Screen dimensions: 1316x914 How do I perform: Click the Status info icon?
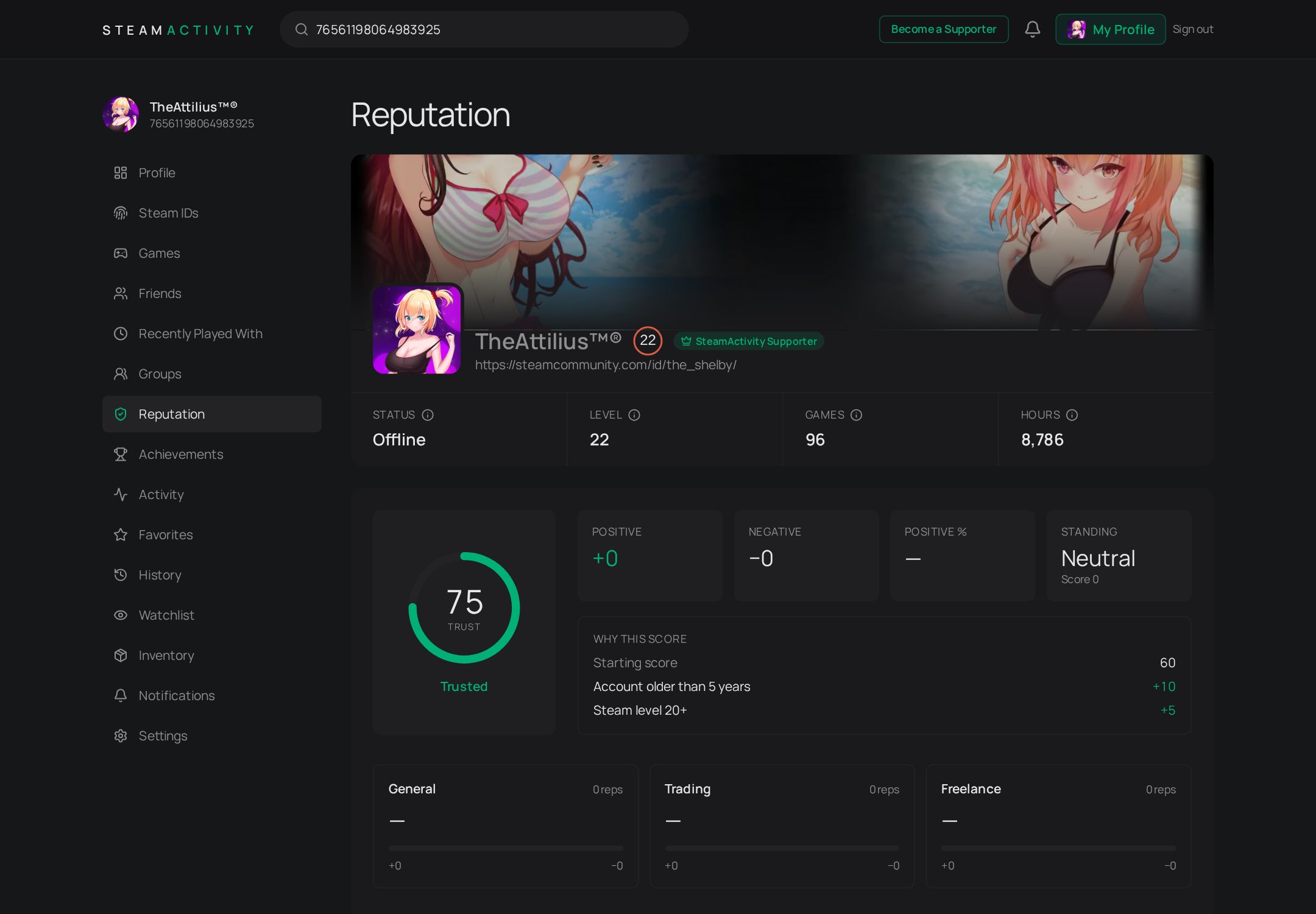coord(428,415)
